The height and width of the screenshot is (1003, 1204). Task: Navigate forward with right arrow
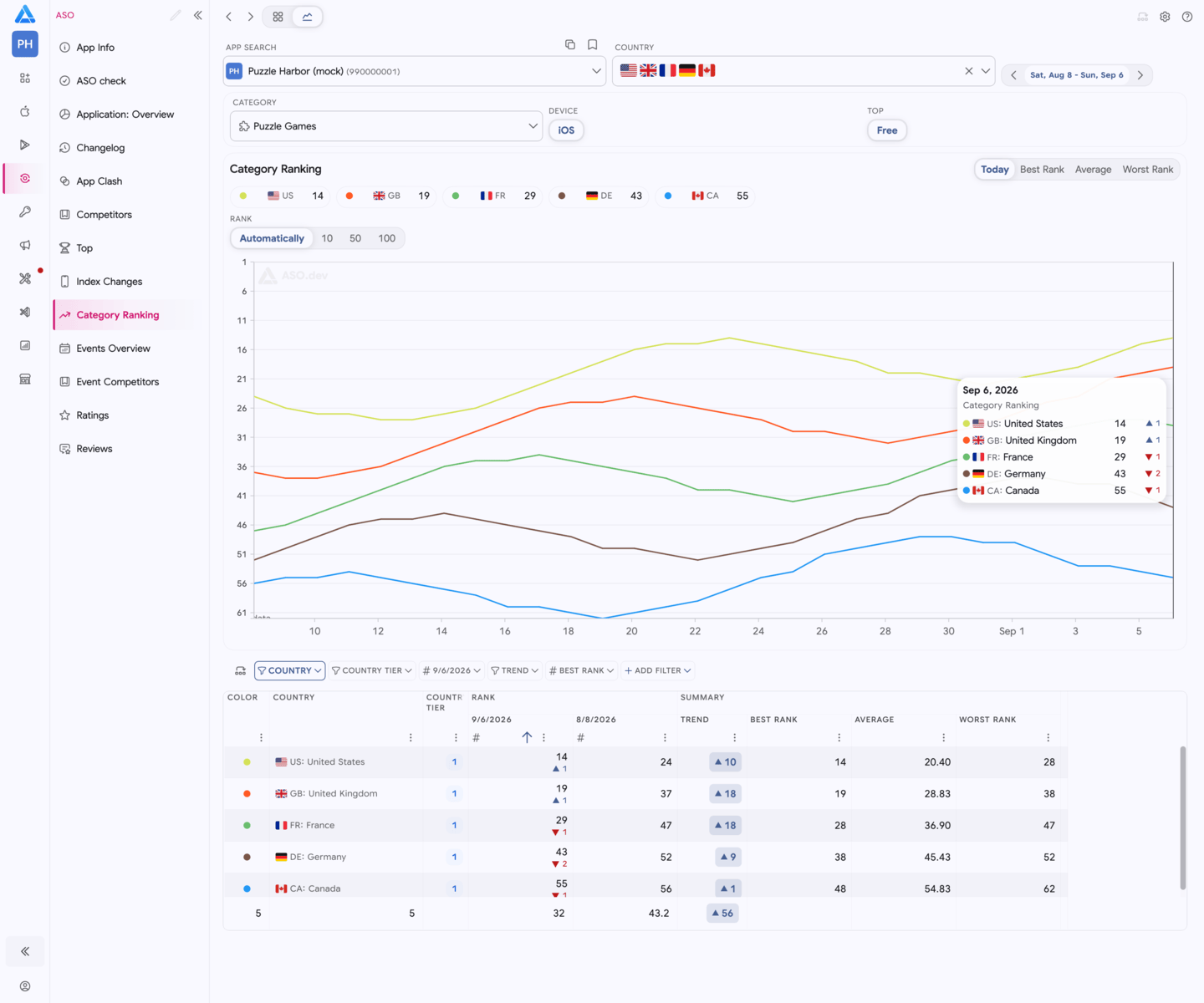[x=250, y=17]
